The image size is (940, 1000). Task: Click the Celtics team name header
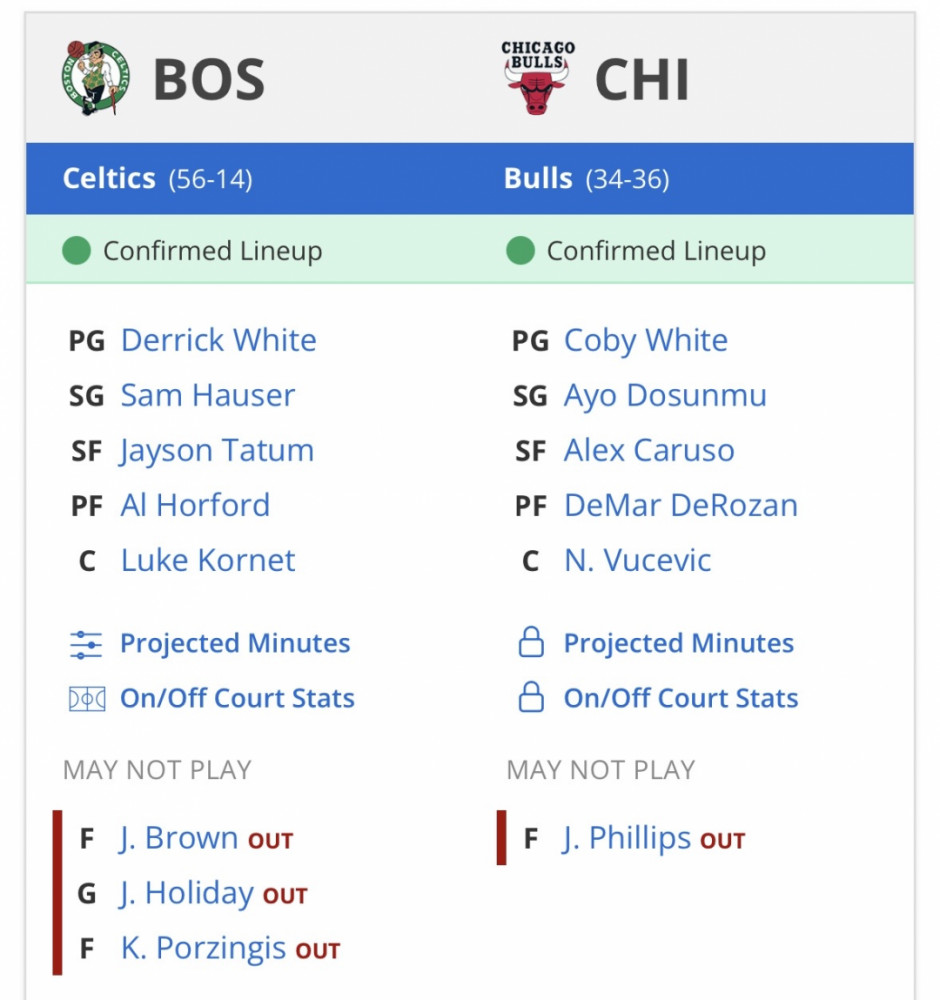(109, 179)
